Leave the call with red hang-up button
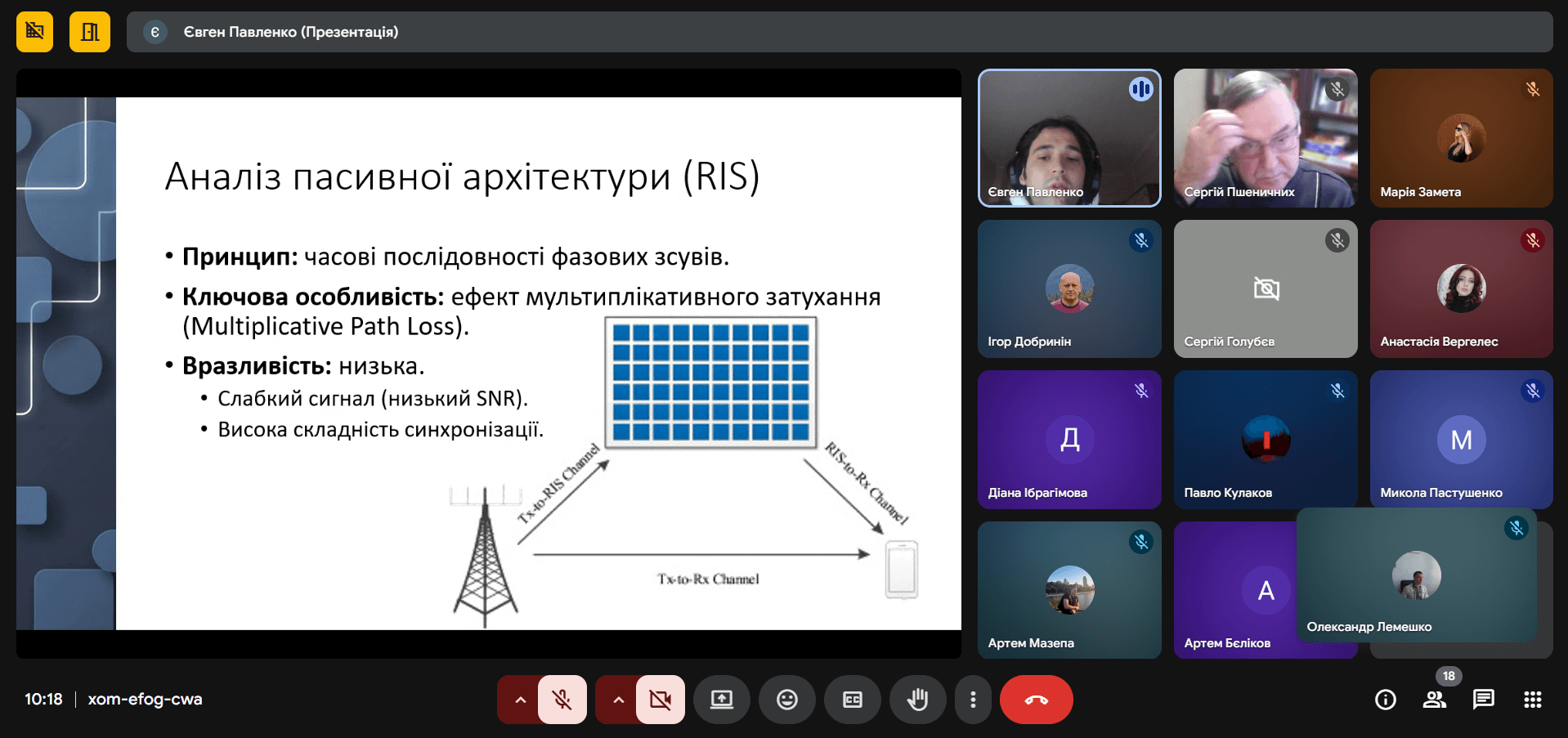 [x=1036, y=700]
